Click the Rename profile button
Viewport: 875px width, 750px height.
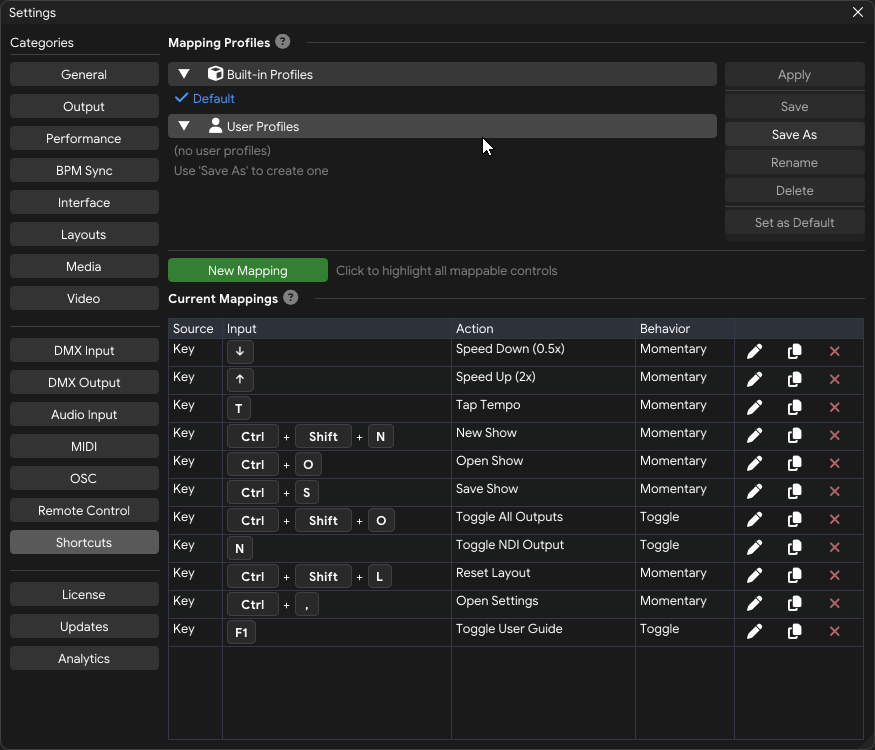[794, 162]
